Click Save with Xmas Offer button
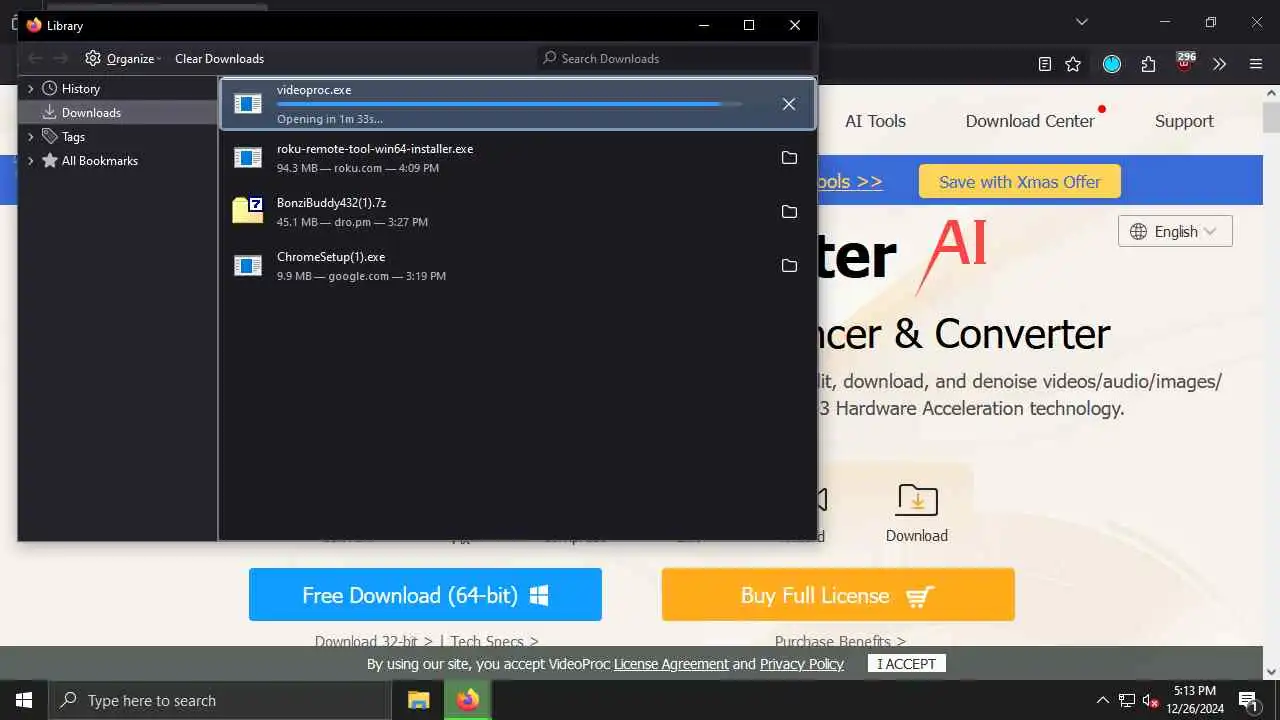Screen dimensions: 1280x720 coord(1019,181)
